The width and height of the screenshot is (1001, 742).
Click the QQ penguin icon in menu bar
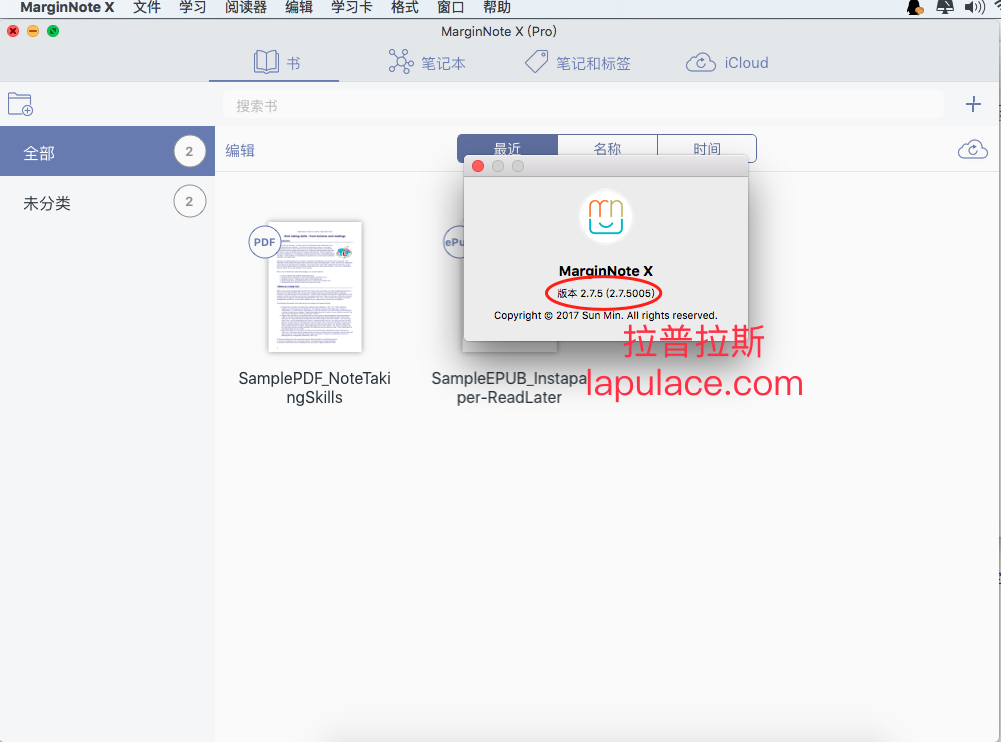pos(915,8)
